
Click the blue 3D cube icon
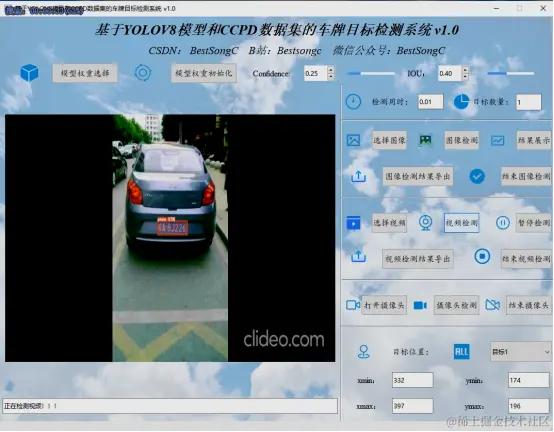[x=29, y=73]
